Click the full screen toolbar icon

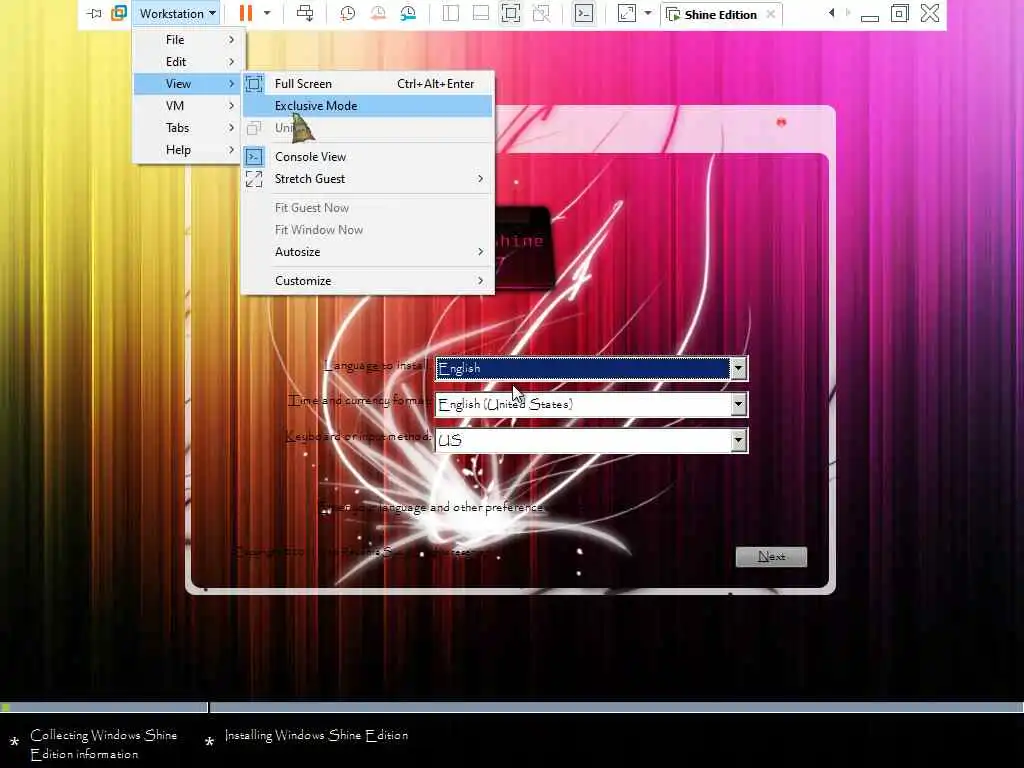511,13
